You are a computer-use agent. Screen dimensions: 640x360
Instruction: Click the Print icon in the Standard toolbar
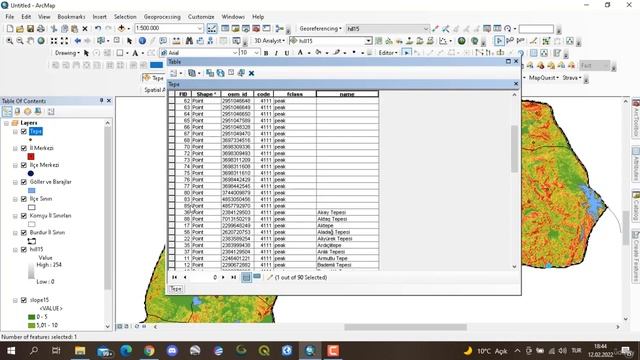[41, 29]
